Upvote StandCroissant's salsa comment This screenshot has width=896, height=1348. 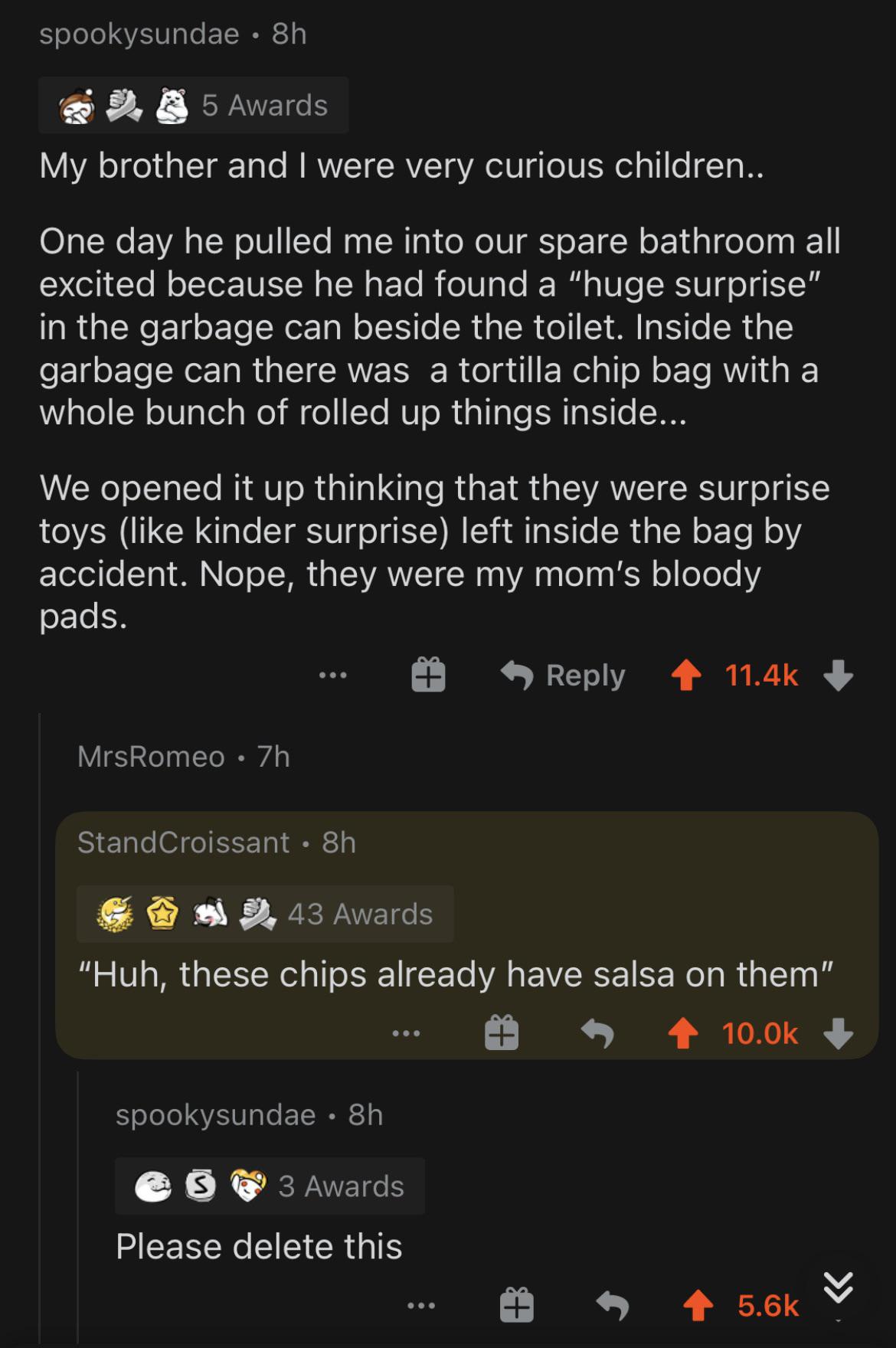(x=685, y=1034)
